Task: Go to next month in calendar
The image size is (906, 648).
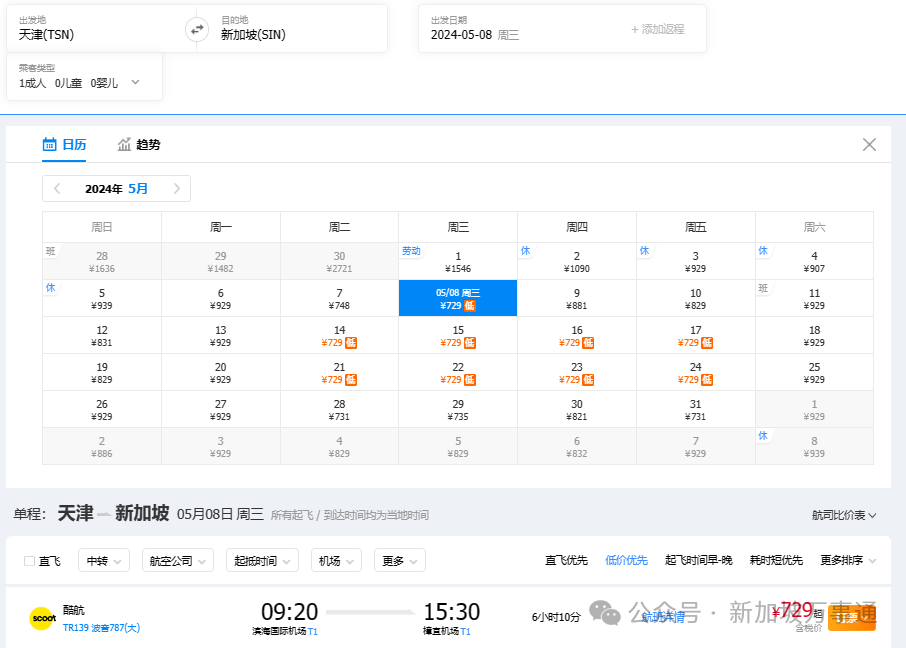Action: tap(177, 188)
